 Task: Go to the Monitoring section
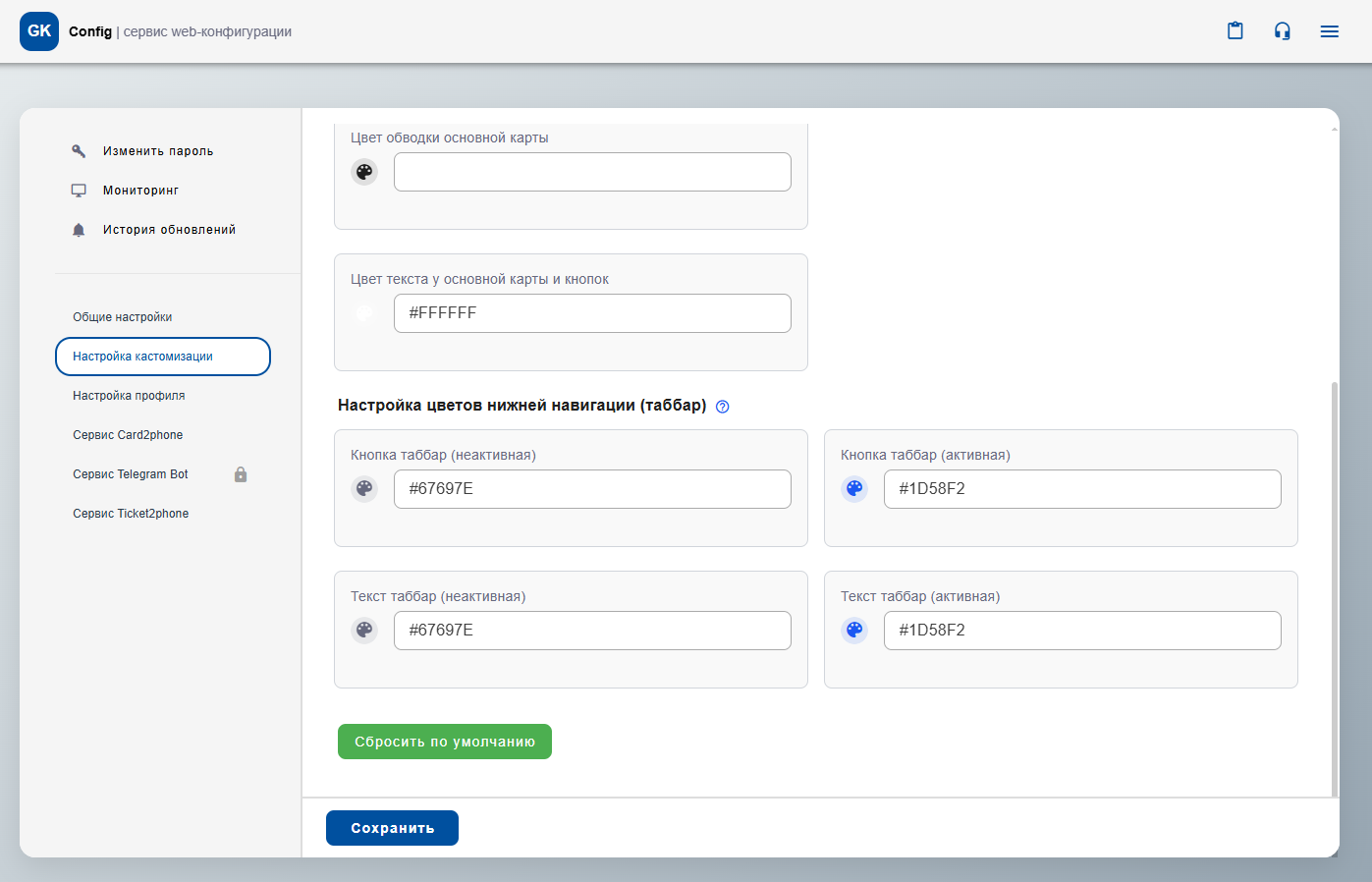pos(140,191)
